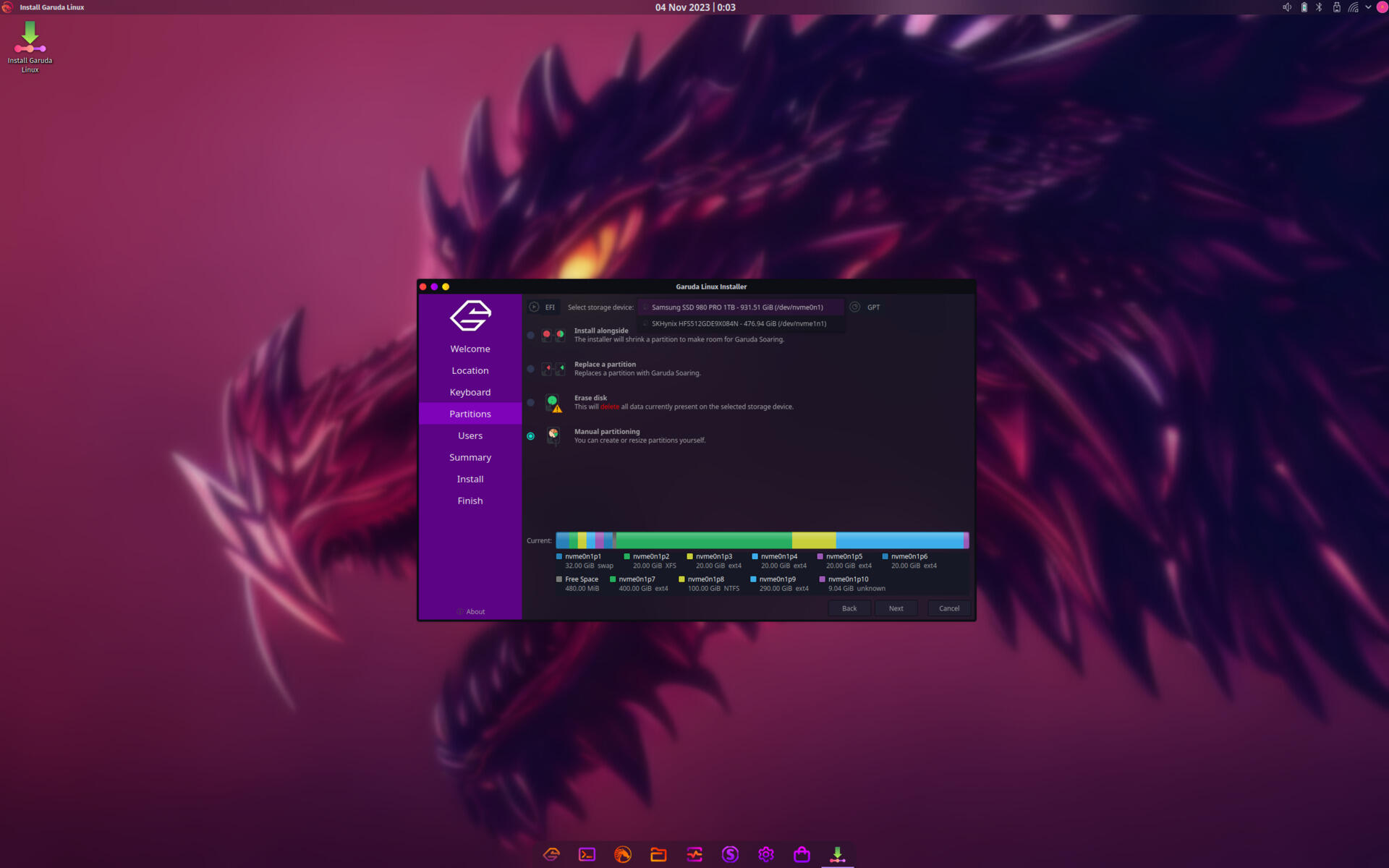Open the date and time clock
Viewport: 1389px width, 868px height.
pos(695,7)
